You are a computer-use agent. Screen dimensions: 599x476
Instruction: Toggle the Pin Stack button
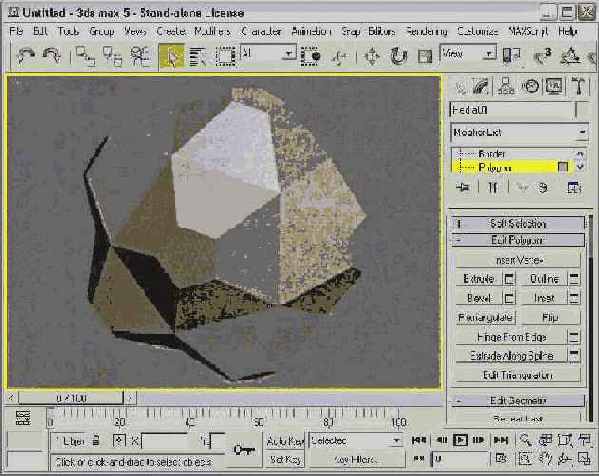pos(463,187)
